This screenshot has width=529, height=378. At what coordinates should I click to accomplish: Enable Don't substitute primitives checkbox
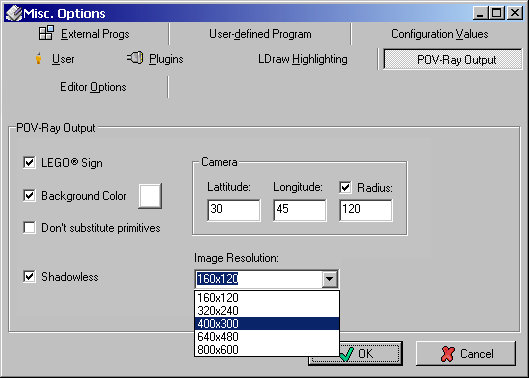point(29,227)
